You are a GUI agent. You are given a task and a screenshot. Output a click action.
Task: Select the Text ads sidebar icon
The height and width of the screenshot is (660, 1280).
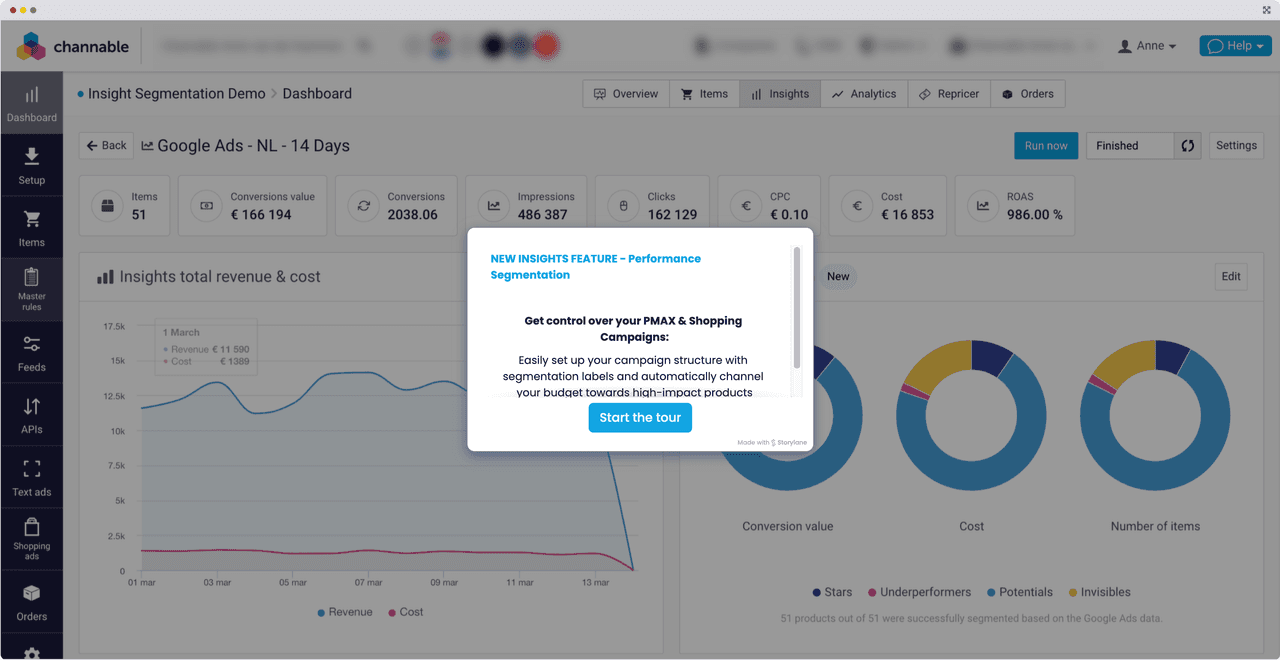point(31,476)
